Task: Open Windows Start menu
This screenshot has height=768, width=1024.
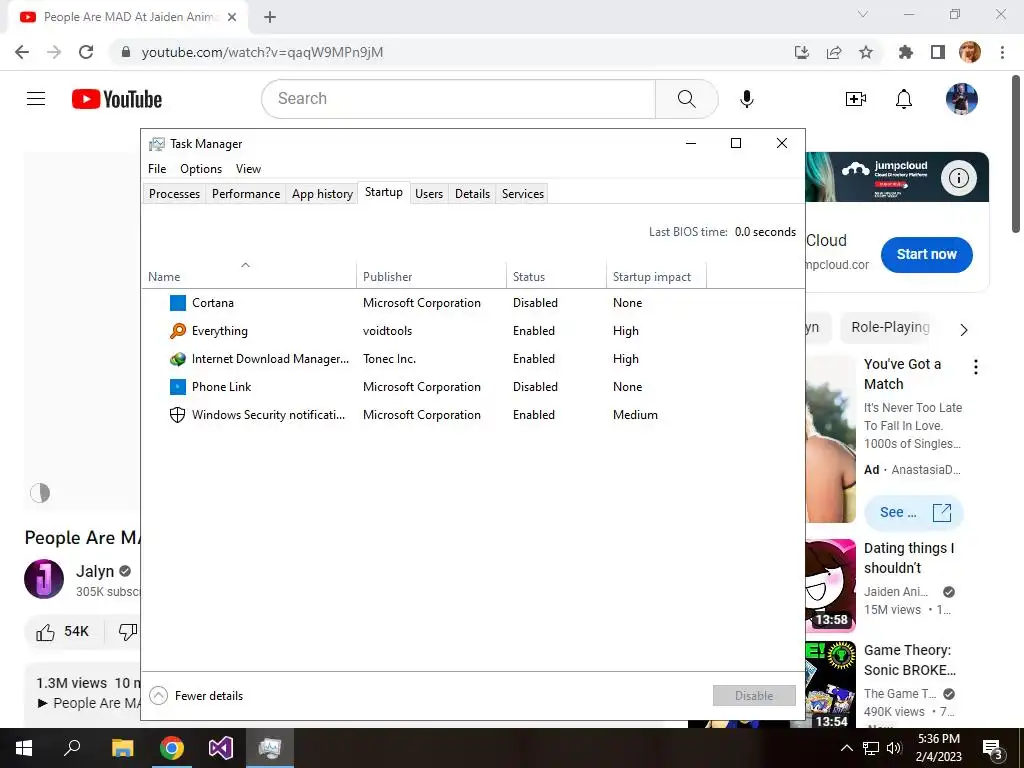Action: click(24, 748)
